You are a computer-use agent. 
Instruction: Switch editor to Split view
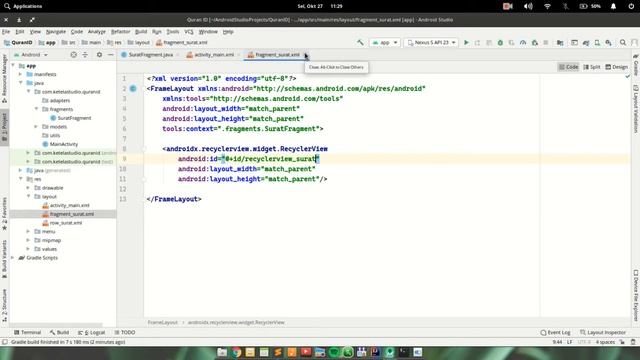coord(592,67)
